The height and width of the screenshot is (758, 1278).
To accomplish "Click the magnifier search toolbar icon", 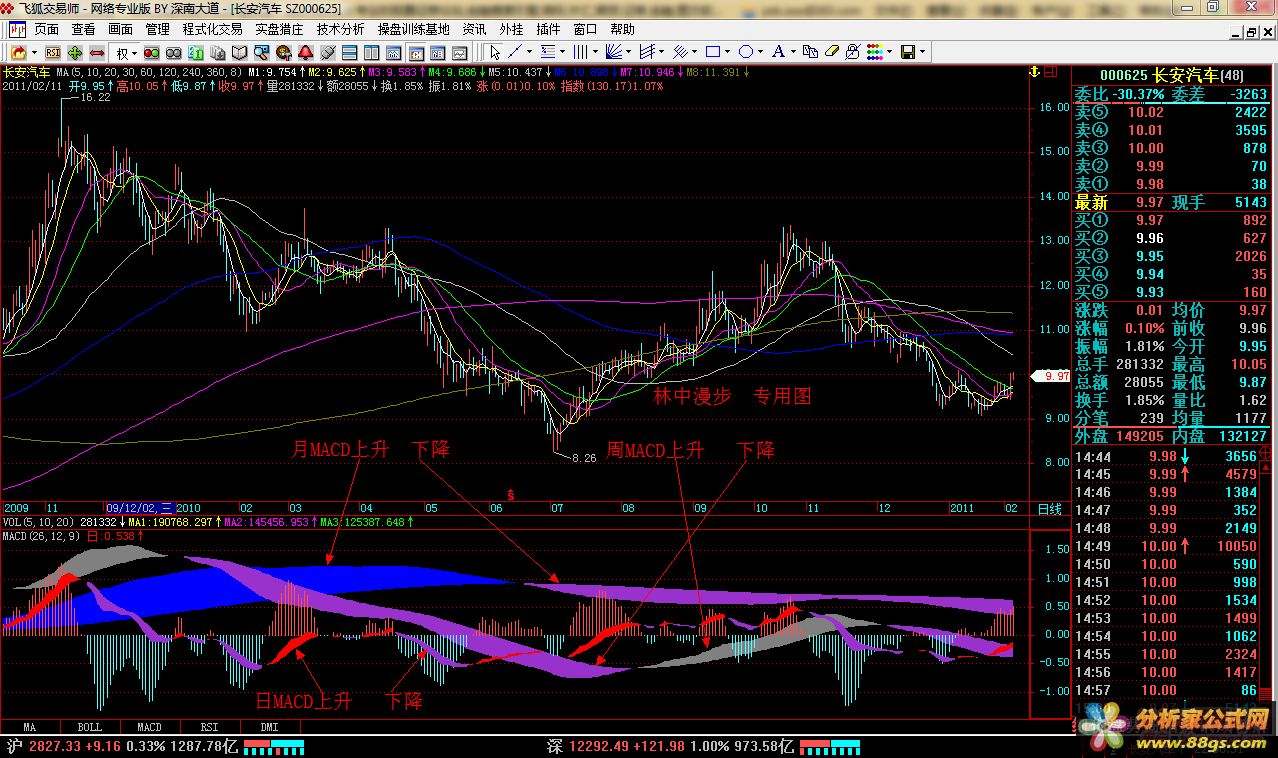I will 261,52.
